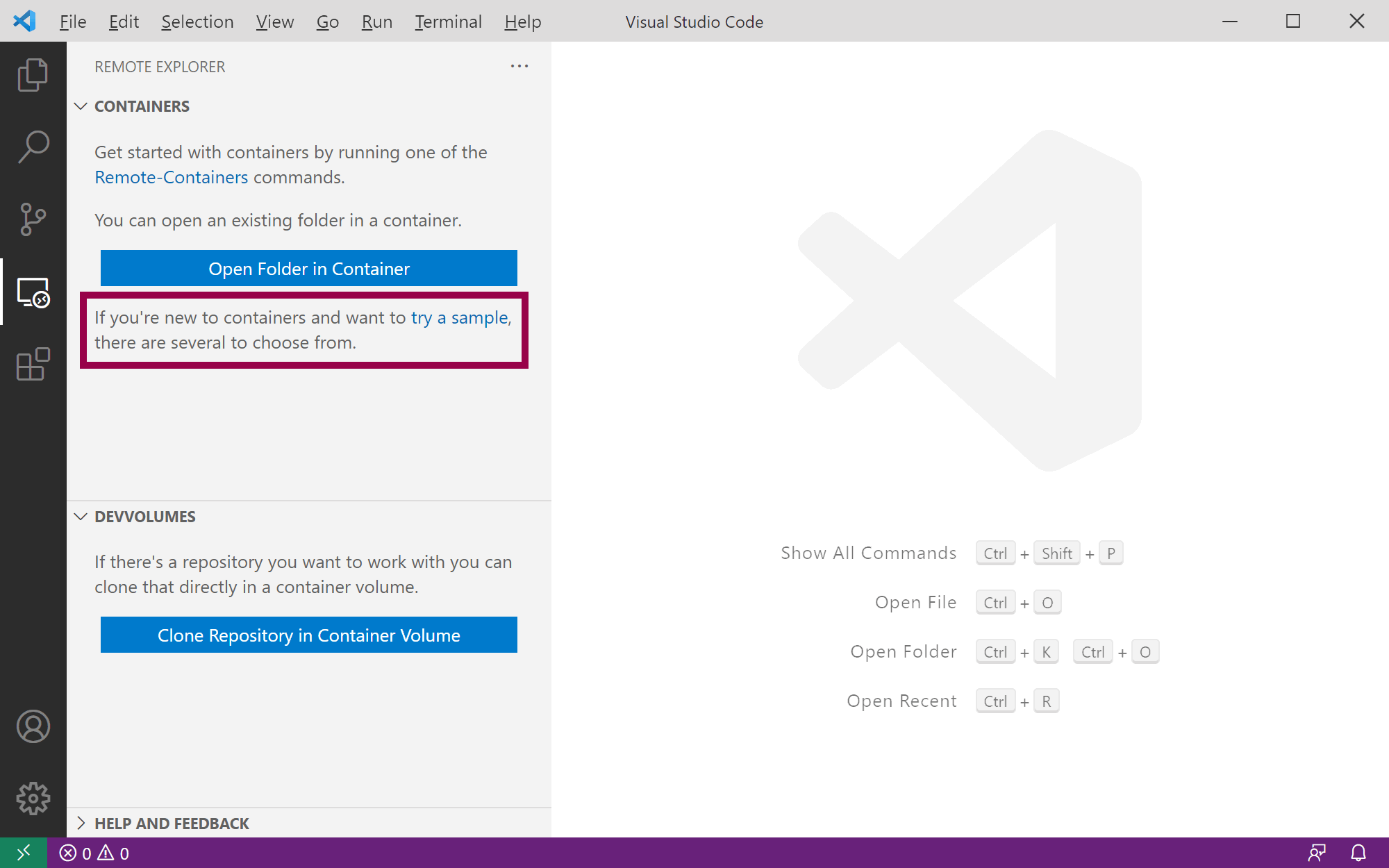The image size is (1389, 868).
Task: Click the feedback icon in status bar
Action: point(1317,853)
